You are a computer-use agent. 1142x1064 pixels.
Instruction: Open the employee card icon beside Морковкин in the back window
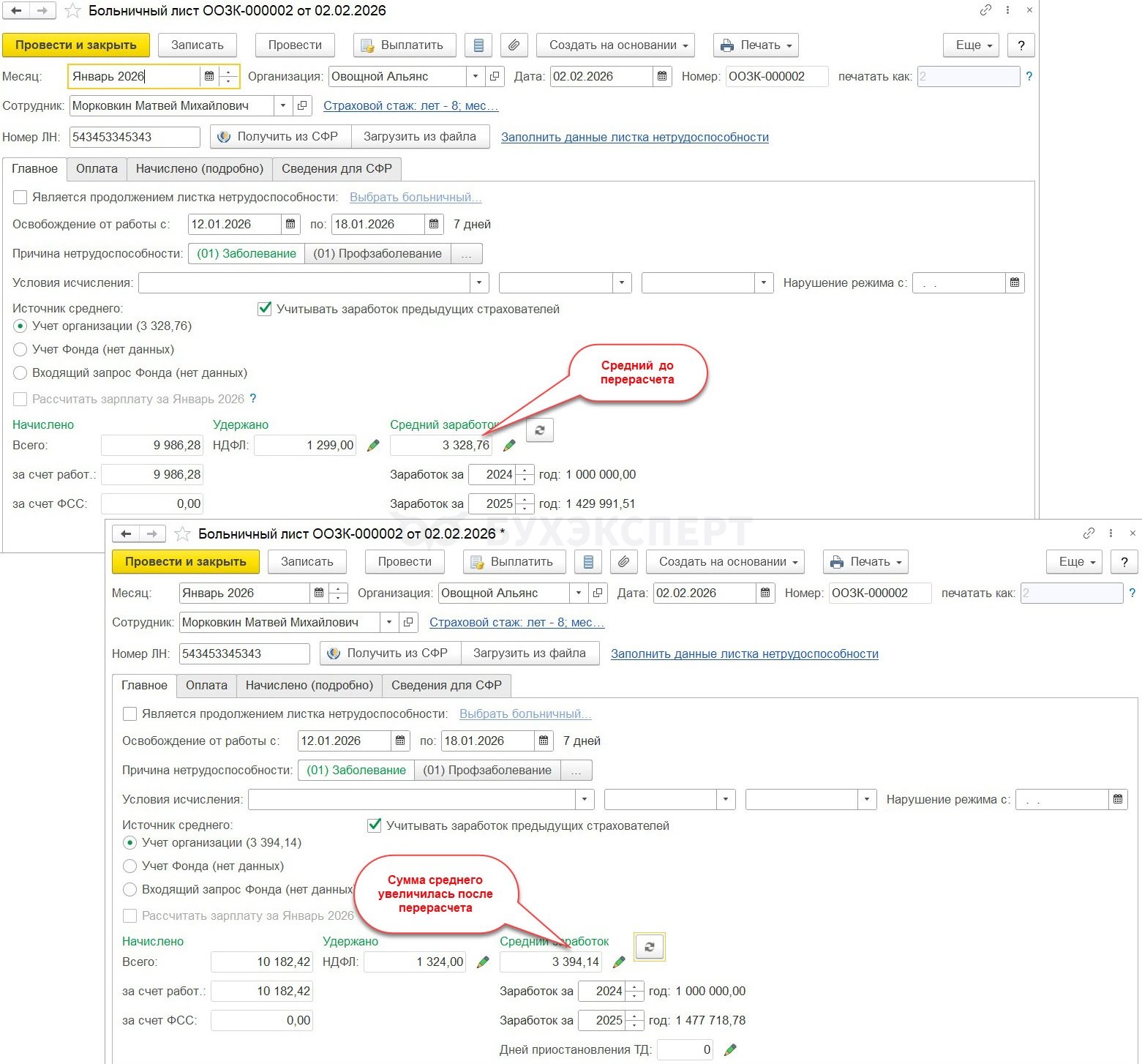302,105
